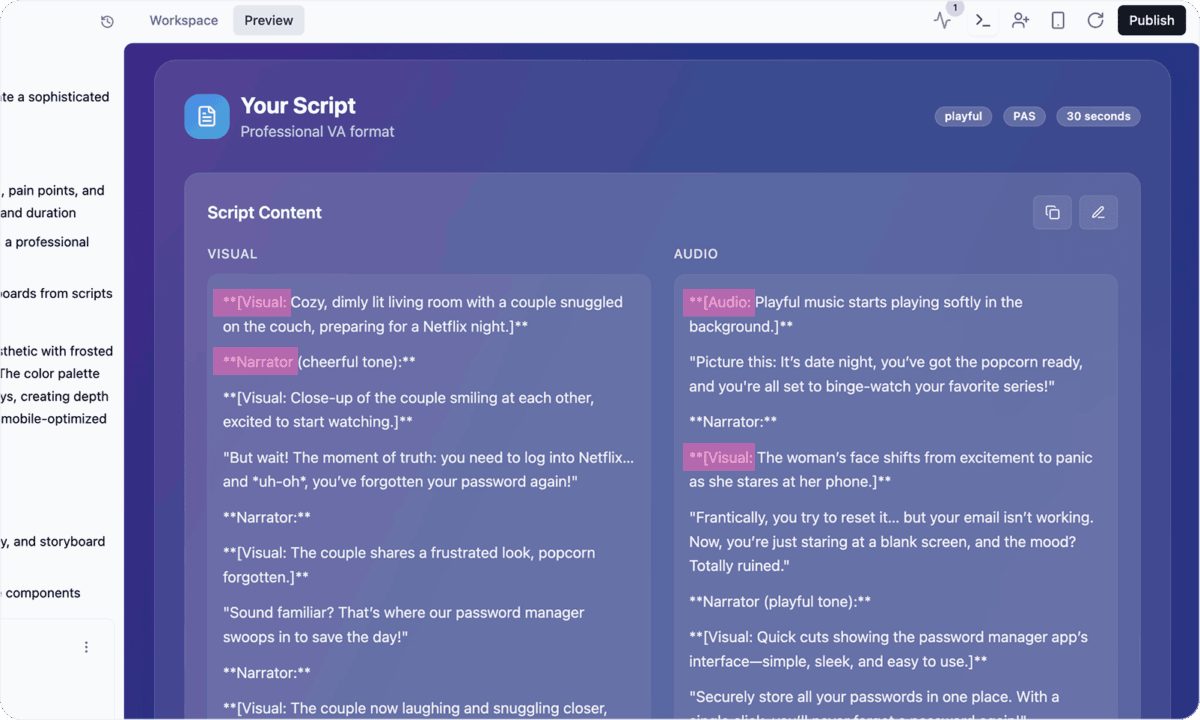Click highlighted **[Visual: before The woman's face
Viewport: 1200px width, 720px height.
(719, 457)
